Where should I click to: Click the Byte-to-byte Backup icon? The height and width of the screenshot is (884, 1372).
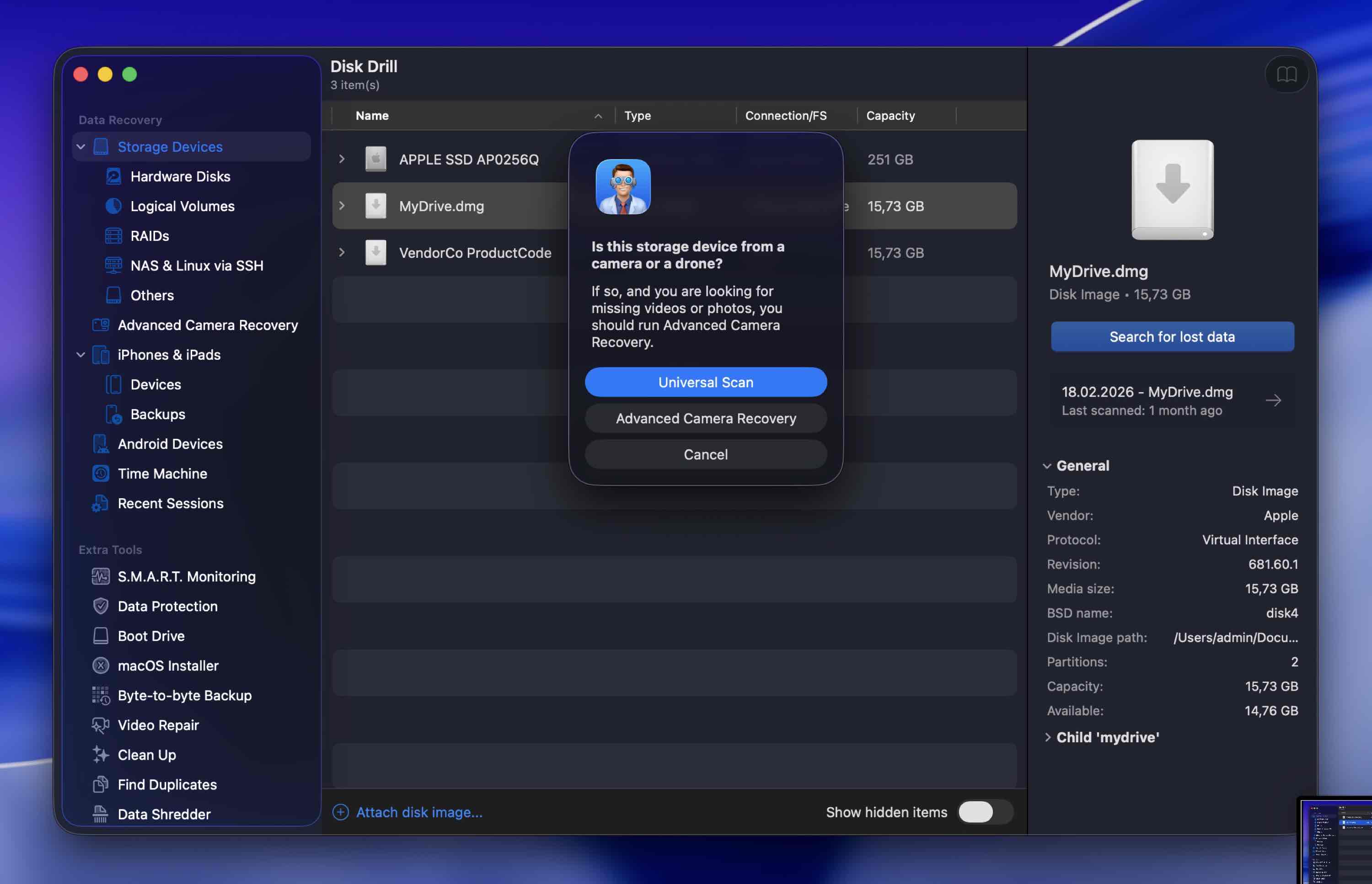click(101, 696)
